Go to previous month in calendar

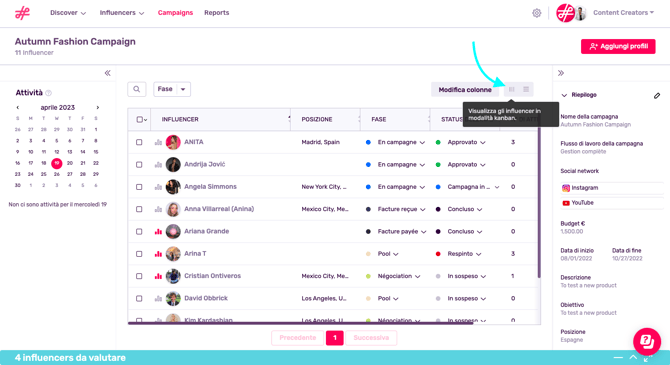coord(18,108)
